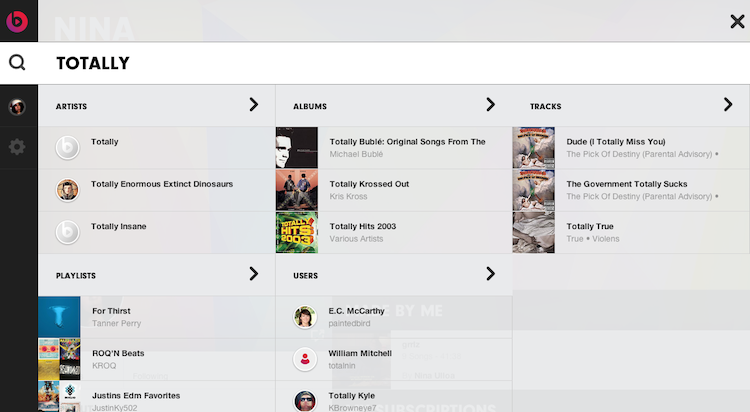Expand the Albums results chevron
This screenshot has width=750, height=412.
pyautogui.click(x=490, y=105)
